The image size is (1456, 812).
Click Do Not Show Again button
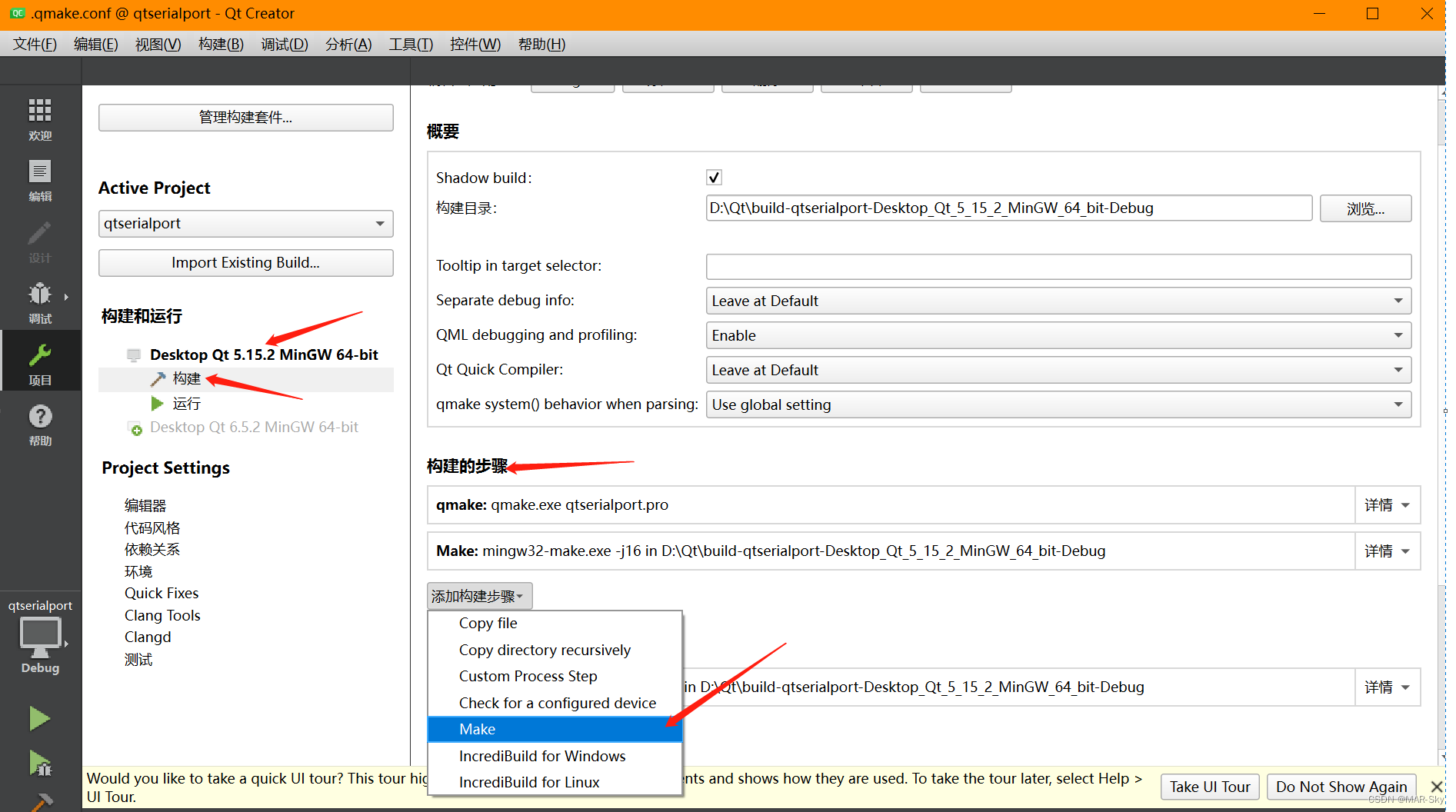1341,787
